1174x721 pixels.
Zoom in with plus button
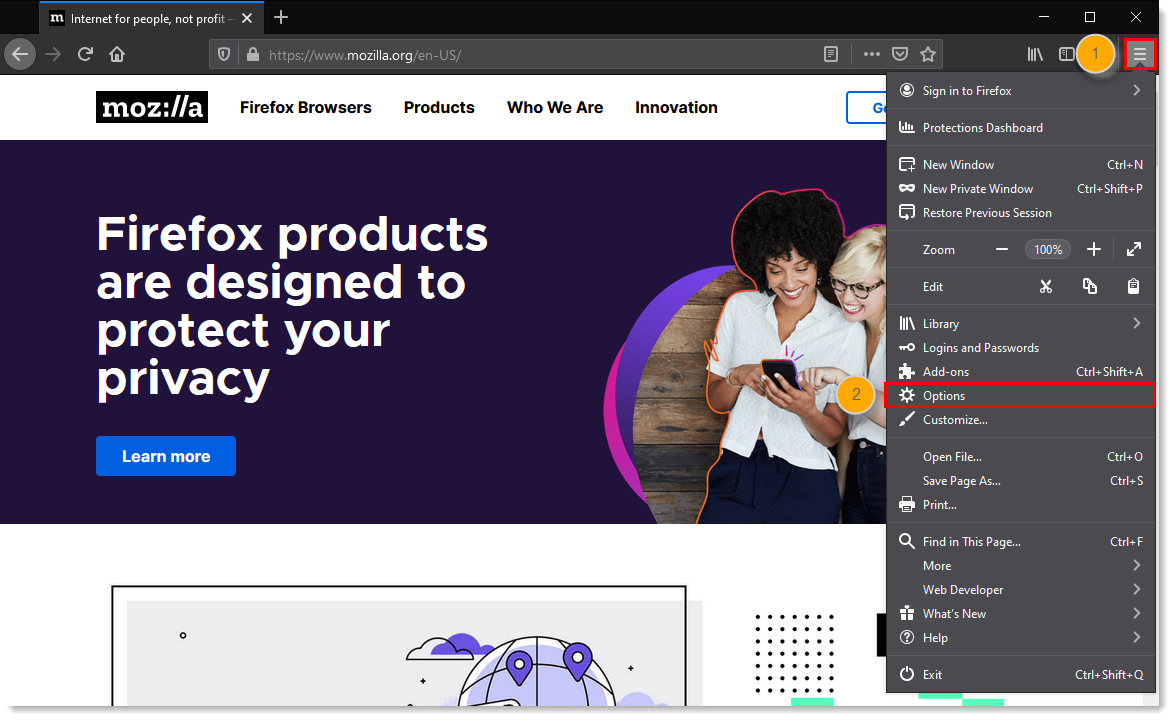pos(1094,249)
